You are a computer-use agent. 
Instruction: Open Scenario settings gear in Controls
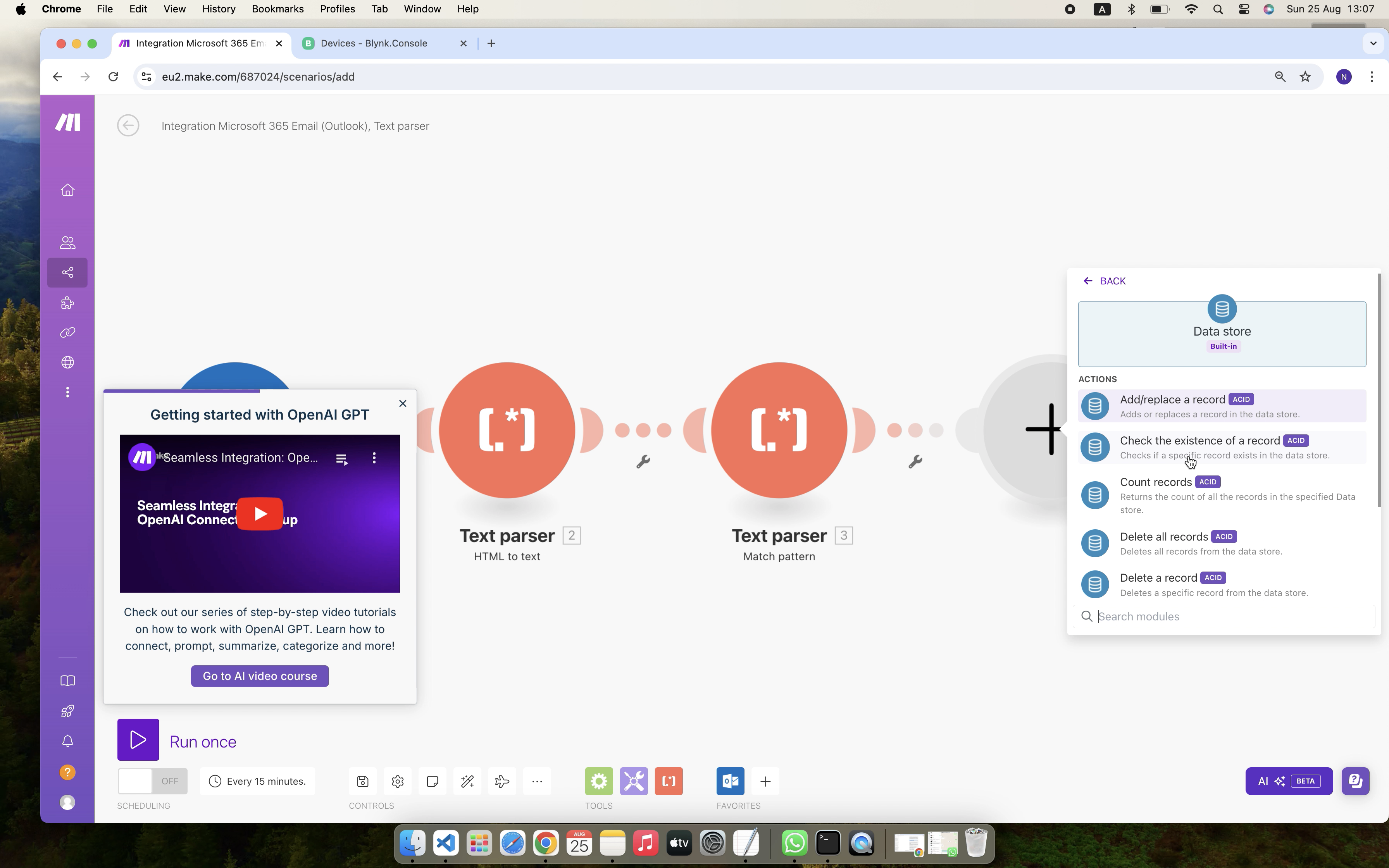[x=398, y=781]
